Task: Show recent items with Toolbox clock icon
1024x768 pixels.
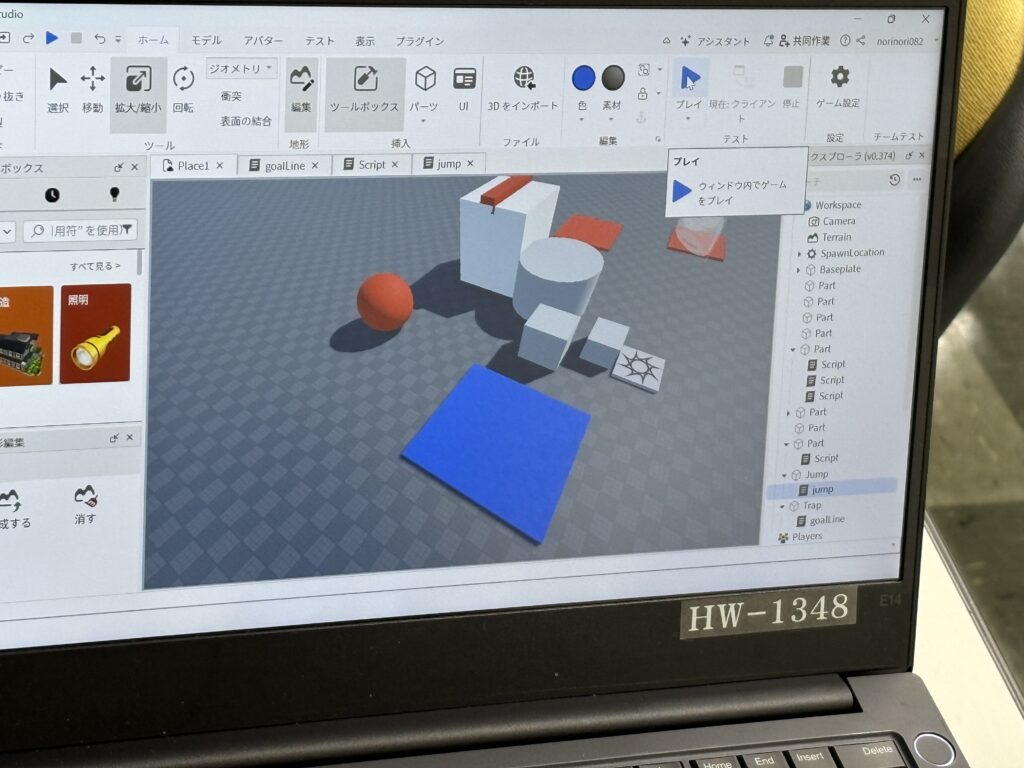Action: [52, 195]
